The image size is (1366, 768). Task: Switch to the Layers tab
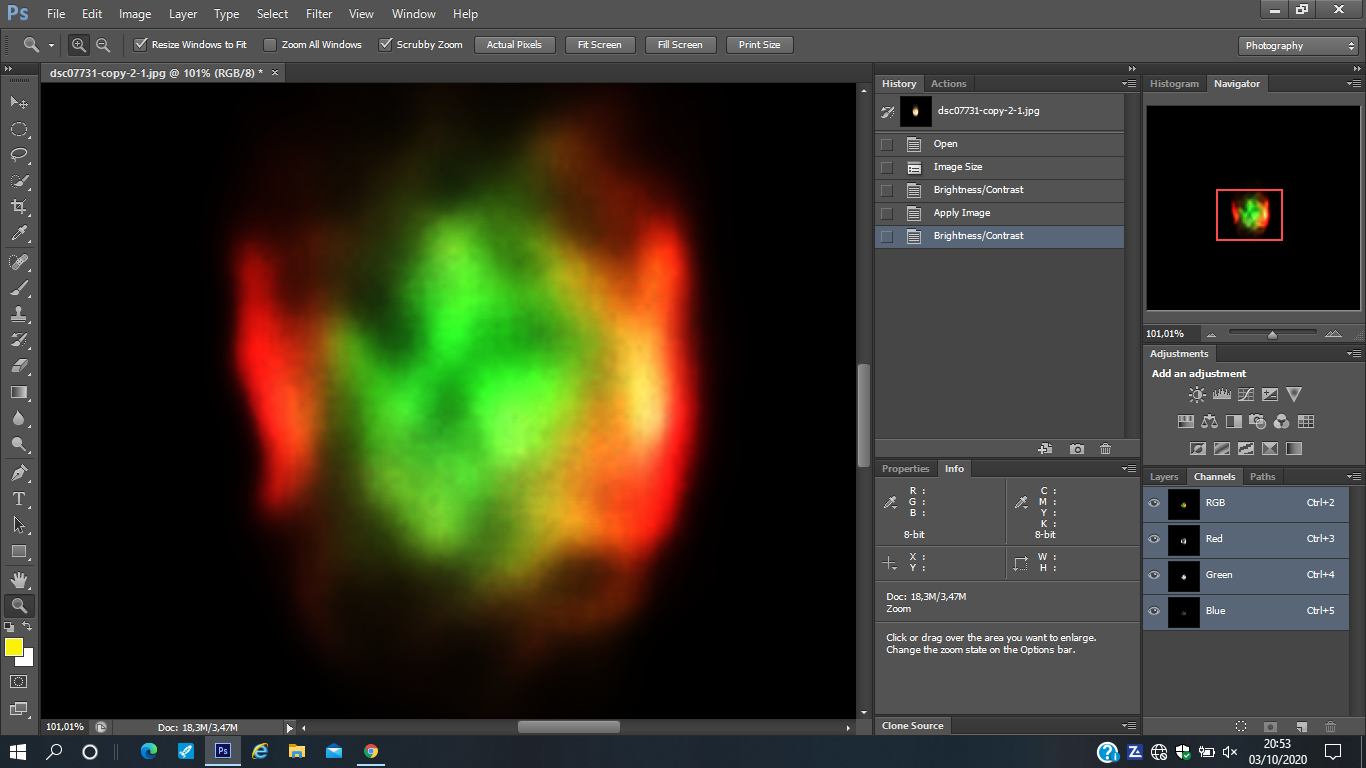click(1164, 477)
